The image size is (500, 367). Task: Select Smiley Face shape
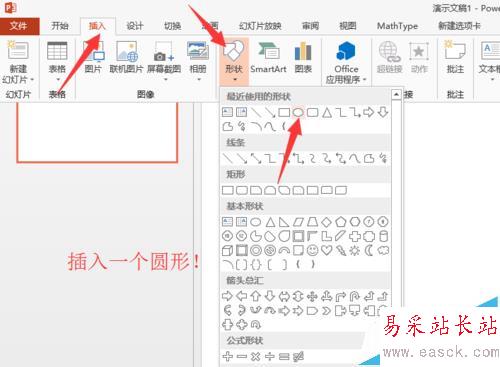[x=312, y=250]
